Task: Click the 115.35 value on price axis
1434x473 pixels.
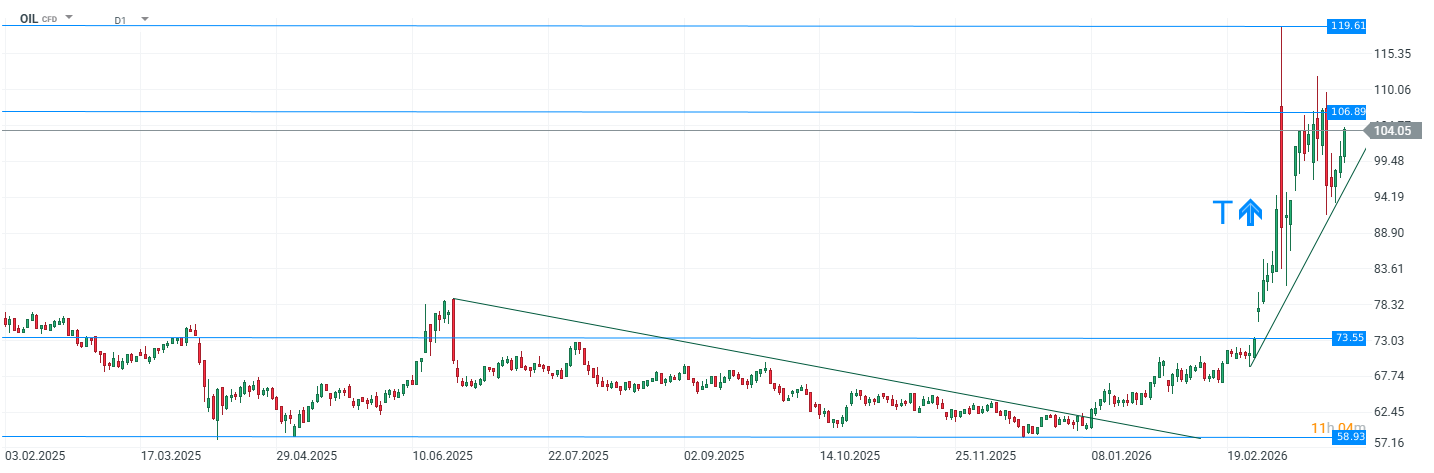Action: pos(1391,53)
